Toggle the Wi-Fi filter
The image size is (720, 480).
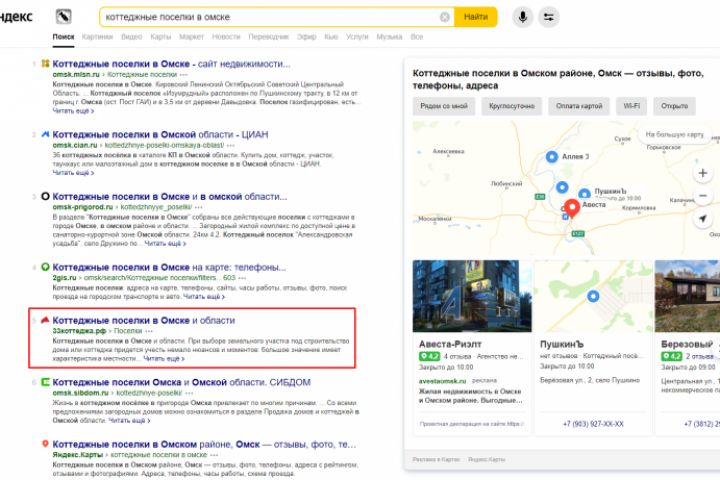pyautogui.click(x=631, y=106)
